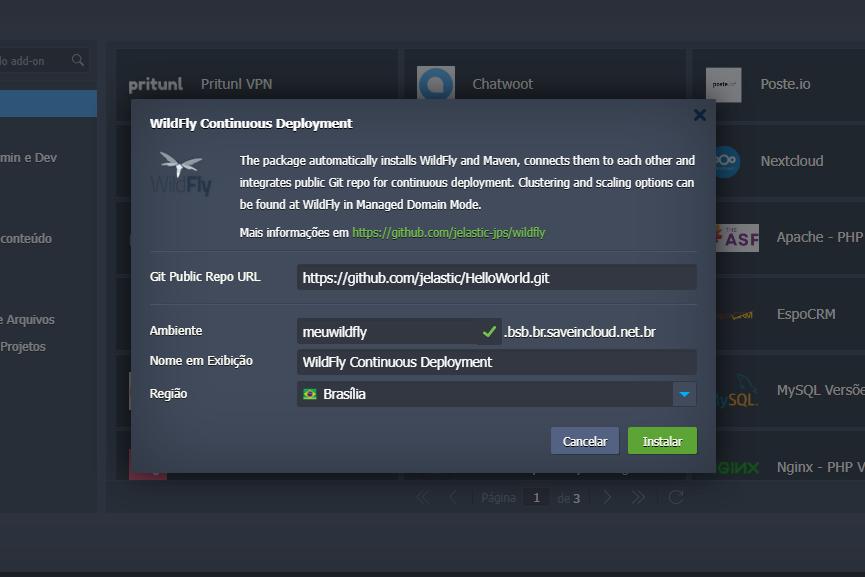
Task: Select the Nextcloud app icon
Action: 723,161
